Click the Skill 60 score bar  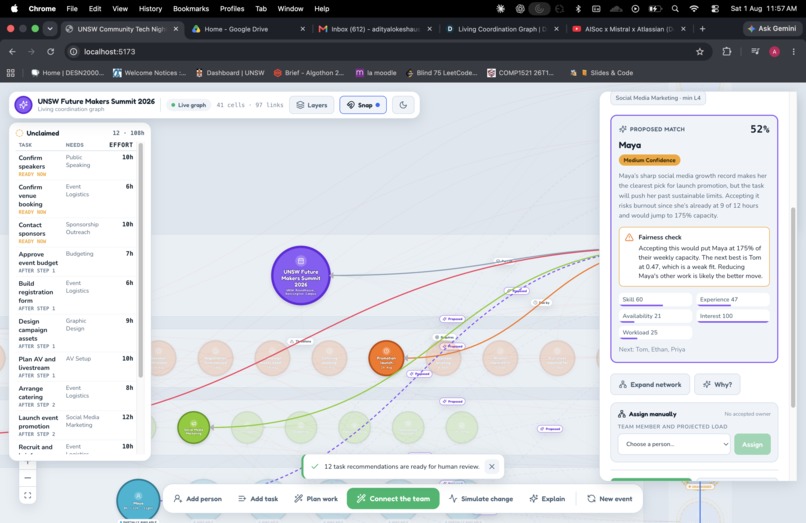[x=655, y=300]
